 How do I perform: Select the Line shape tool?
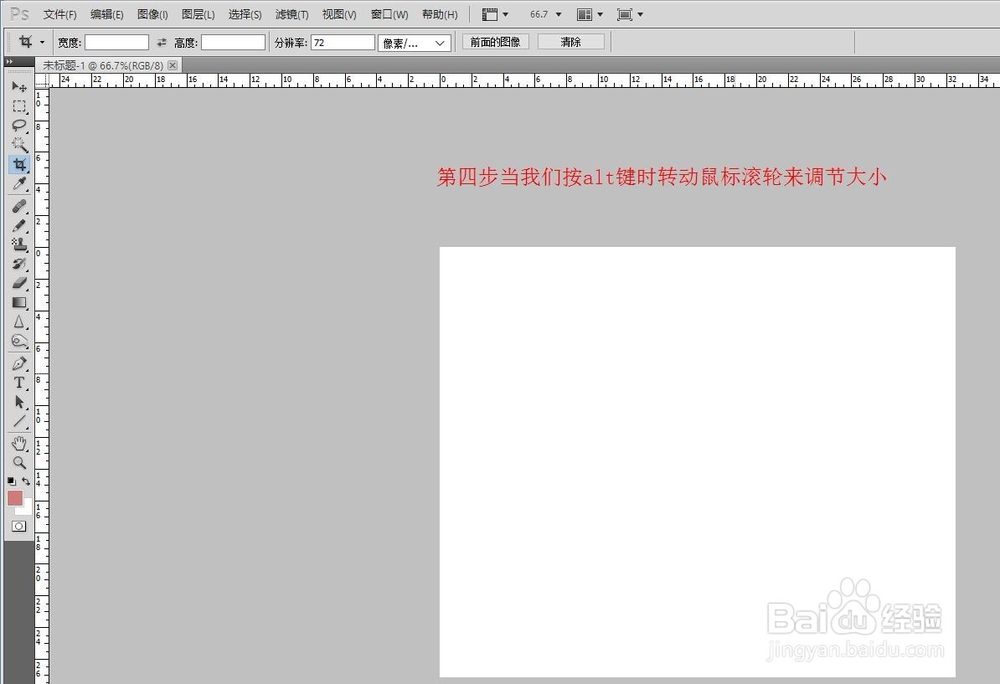[19, 421]
